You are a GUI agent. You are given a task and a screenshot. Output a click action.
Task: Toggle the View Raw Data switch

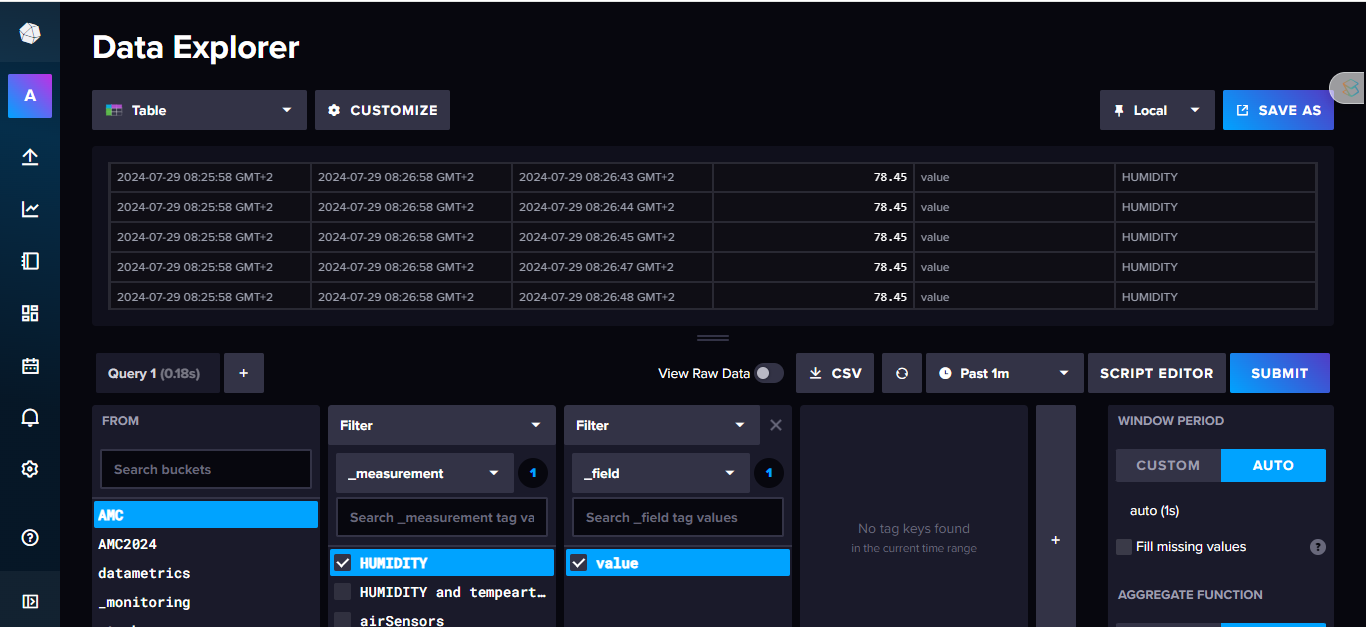pos(768,373)
